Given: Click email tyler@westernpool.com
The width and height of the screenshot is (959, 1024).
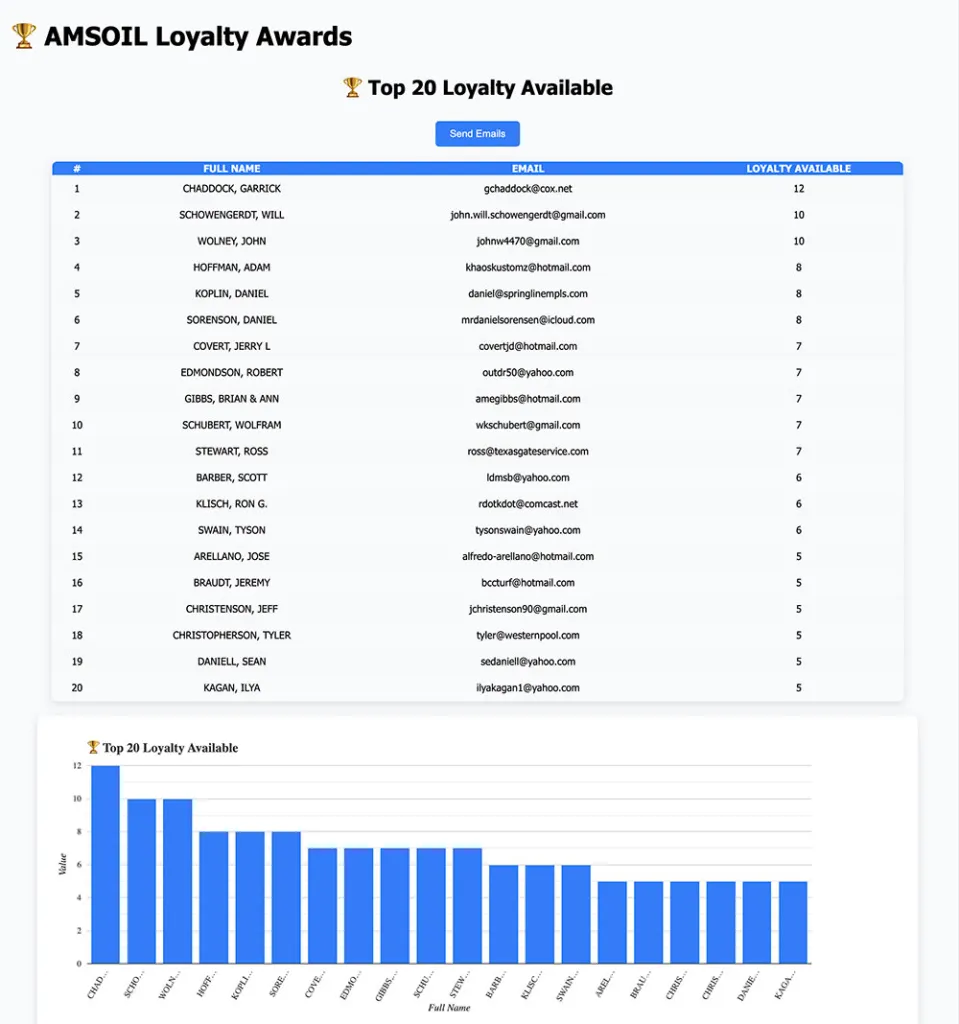Looking at the screenshot, I should (x=527, y=635).
